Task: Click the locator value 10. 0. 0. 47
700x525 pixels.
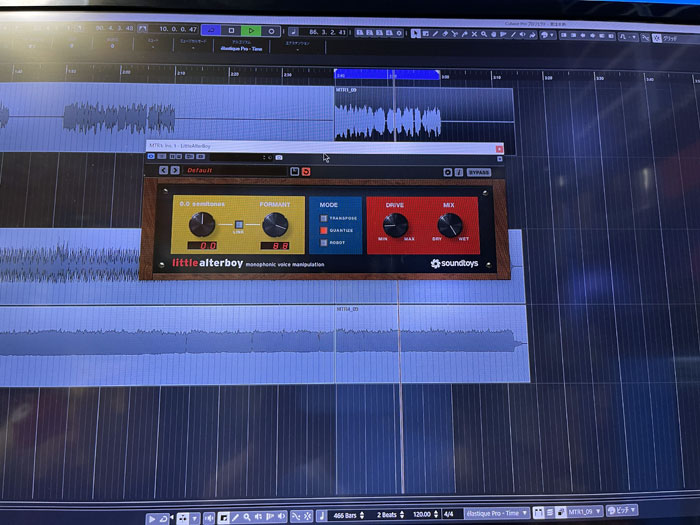Action: pyautogui.click(x=178, y=29)
